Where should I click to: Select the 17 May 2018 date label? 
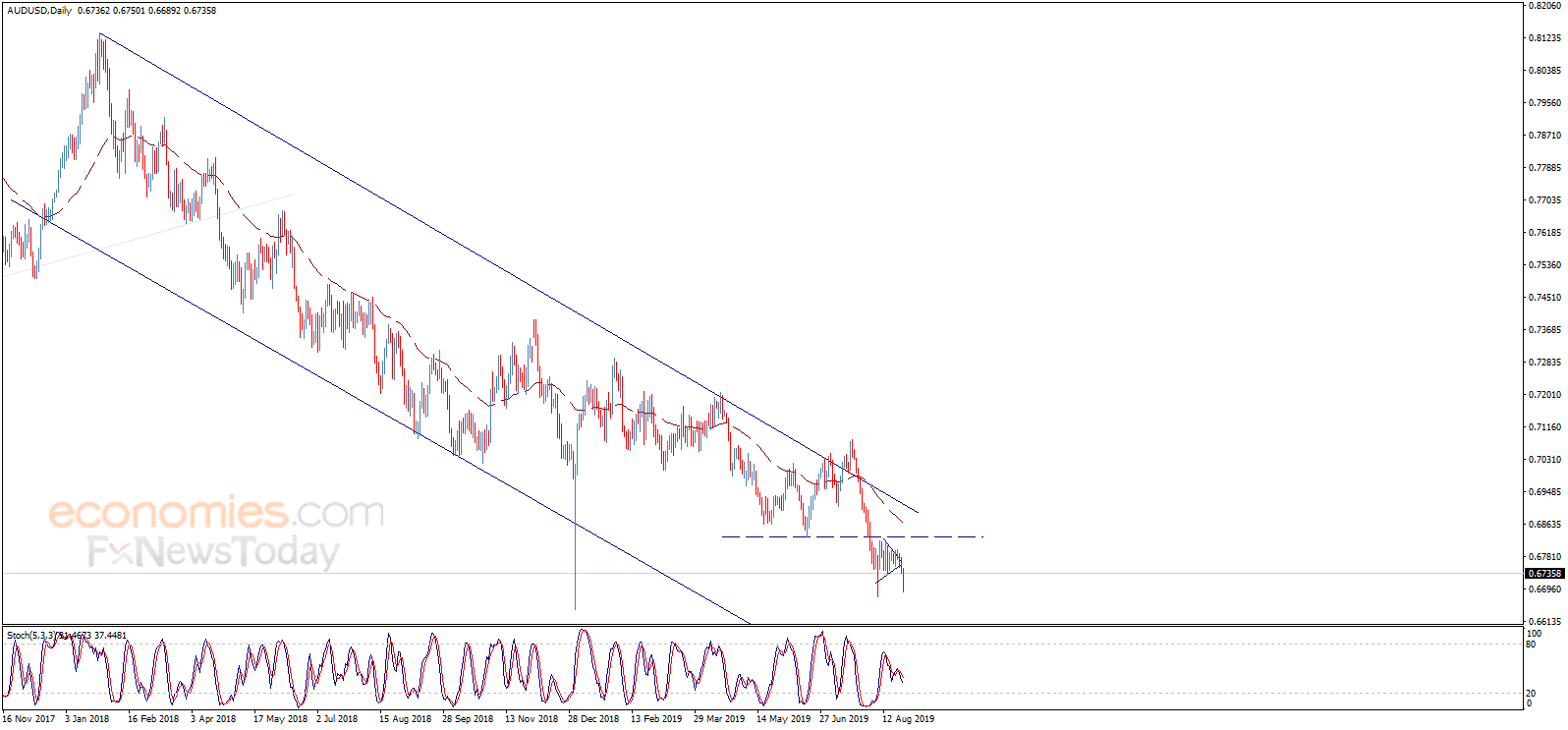click(280, 719)
